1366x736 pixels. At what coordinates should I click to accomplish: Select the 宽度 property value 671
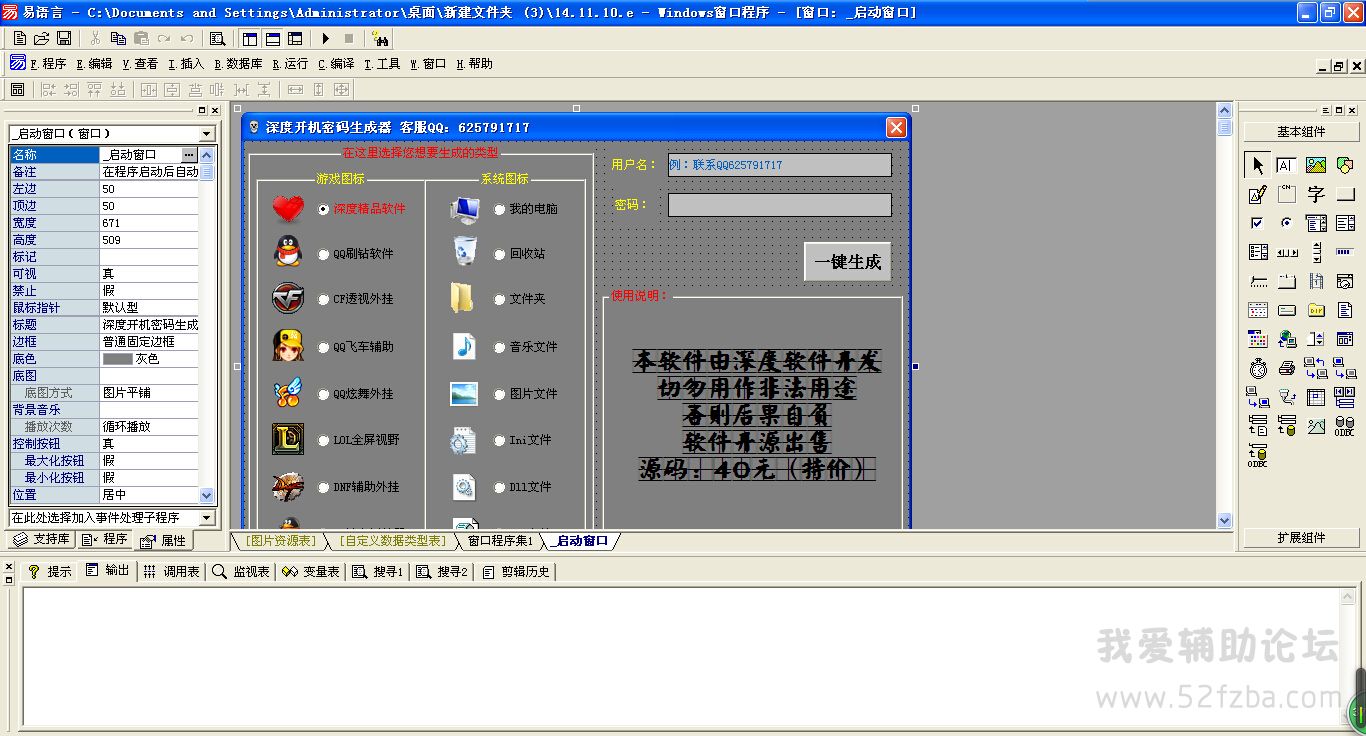click(x=149, y=223)
